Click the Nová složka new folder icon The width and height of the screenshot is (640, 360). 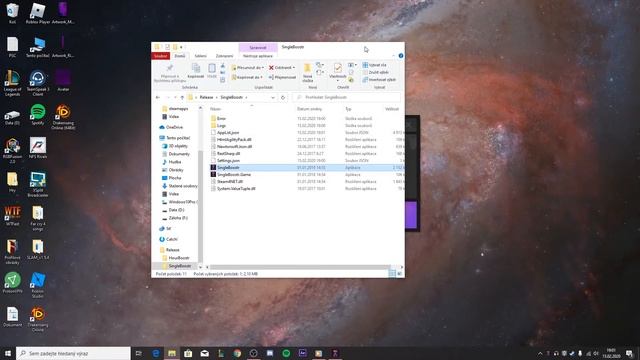(x=307, y=68)
